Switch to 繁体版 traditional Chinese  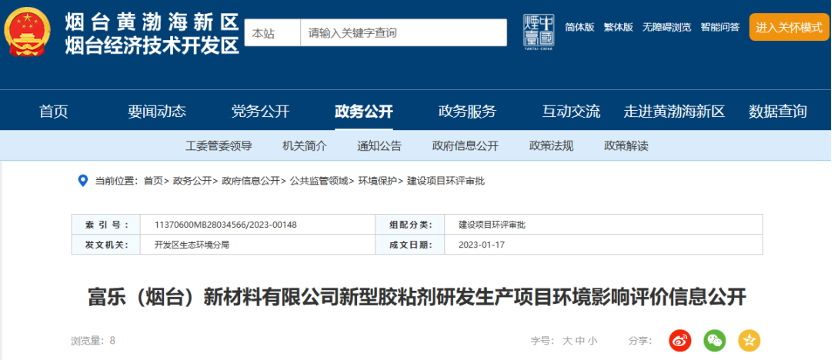[x=618, y=27]
